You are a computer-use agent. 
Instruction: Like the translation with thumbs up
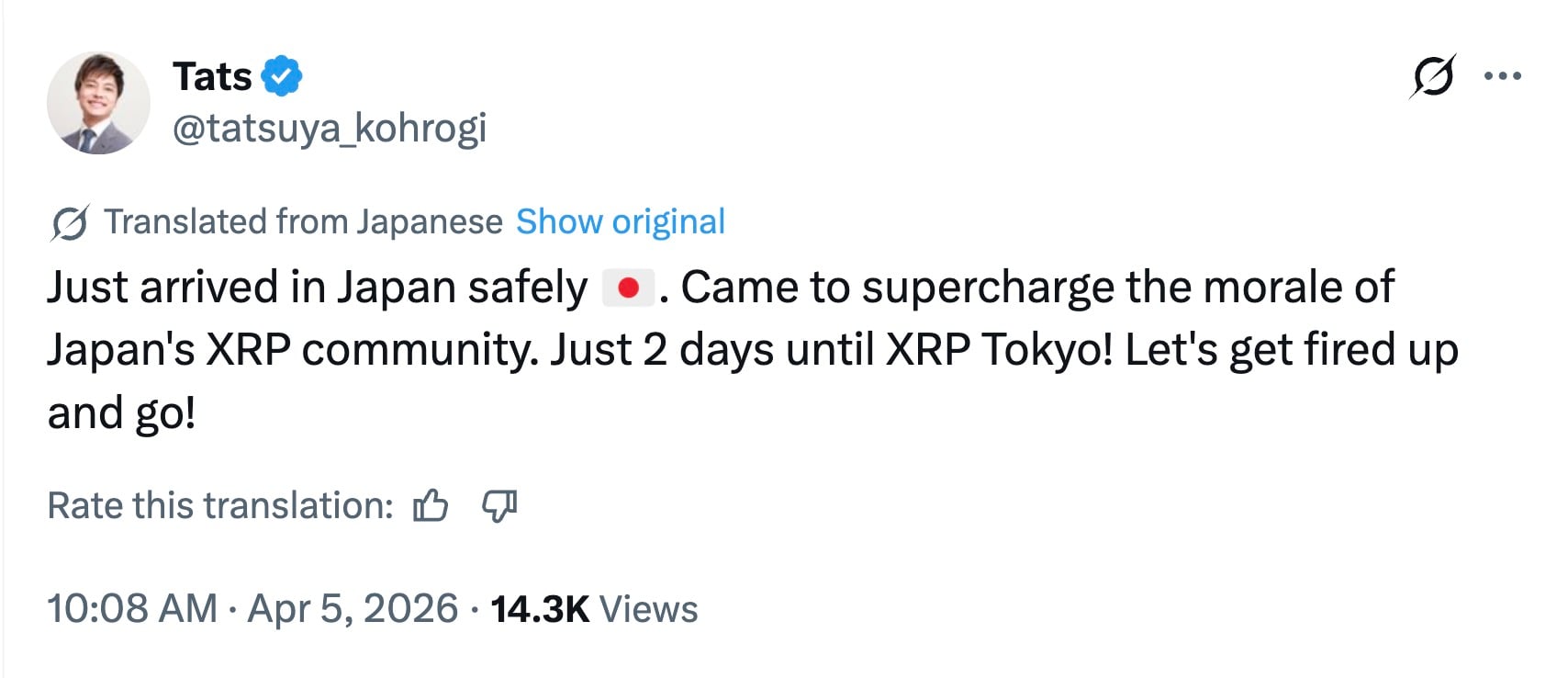(x=431, y=505)
